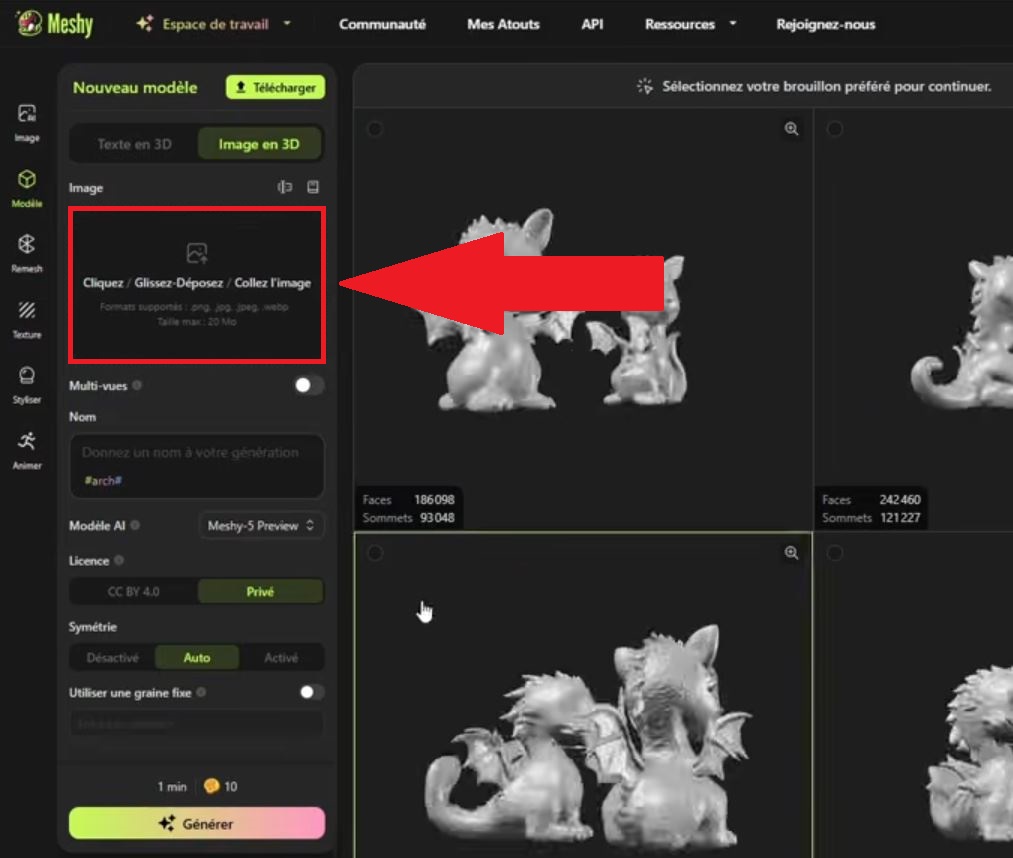The image size is (1013, 858).
Task: Set licence to Privé
Action: [x=260, y=591]
